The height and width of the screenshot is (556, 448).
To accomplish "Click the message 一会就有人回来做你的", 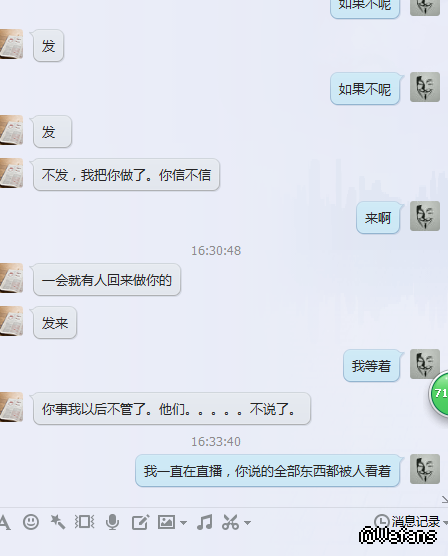I will [x=107, y=280].
